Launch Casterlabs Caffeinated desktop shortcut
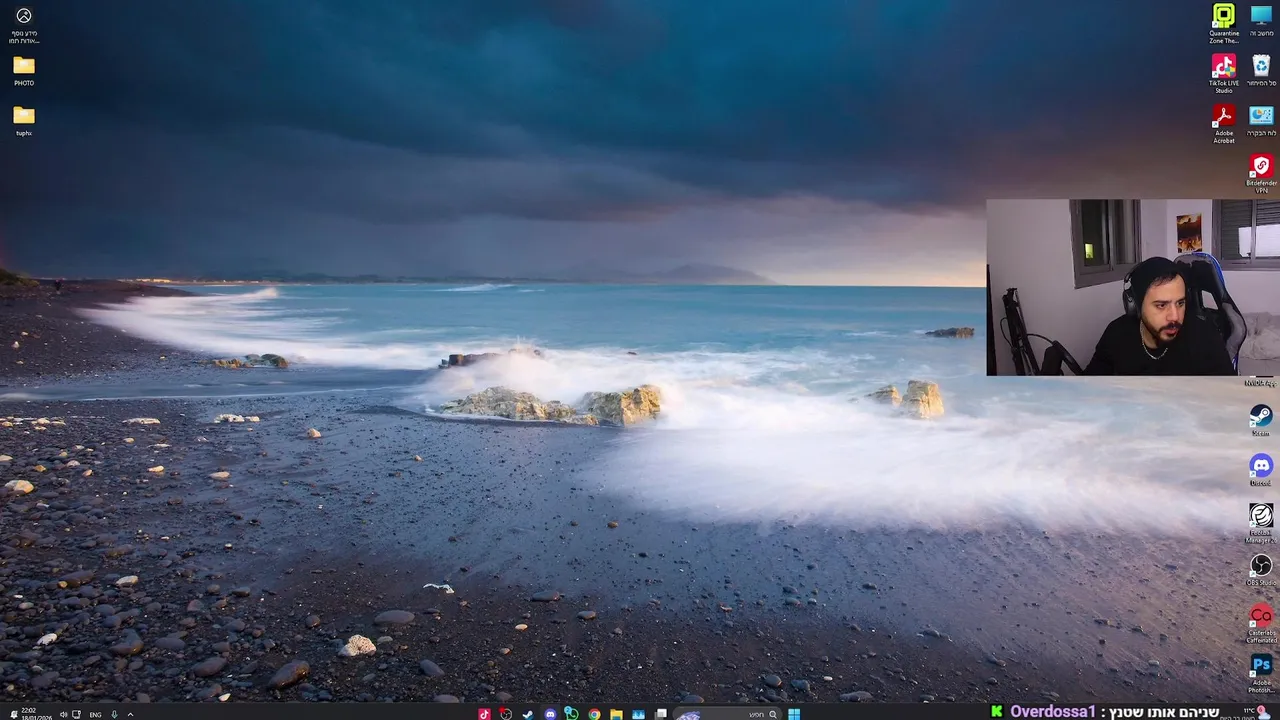 click(x=1261, y=623)
